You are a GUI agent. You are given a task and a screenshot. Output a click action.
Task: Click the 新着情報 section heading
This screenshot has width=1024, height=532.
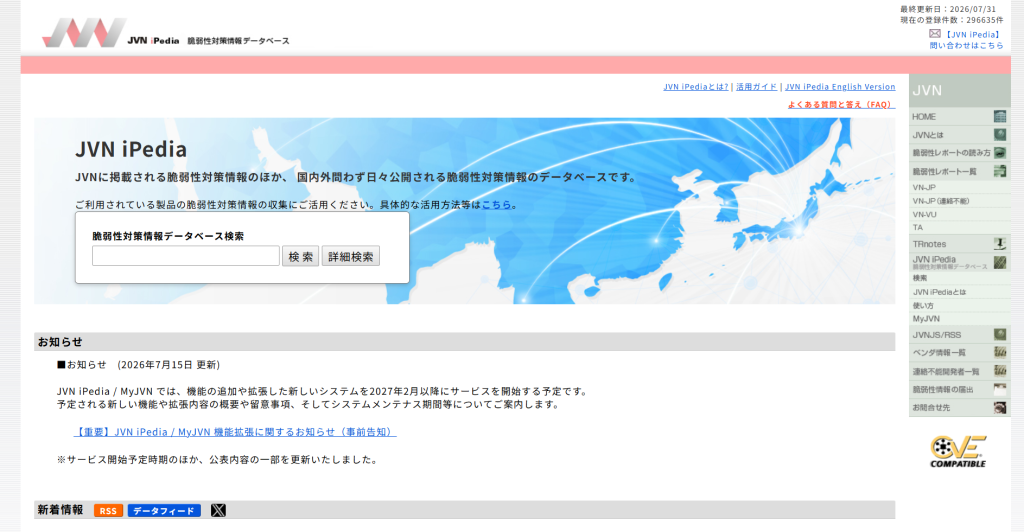click(60, 510)
